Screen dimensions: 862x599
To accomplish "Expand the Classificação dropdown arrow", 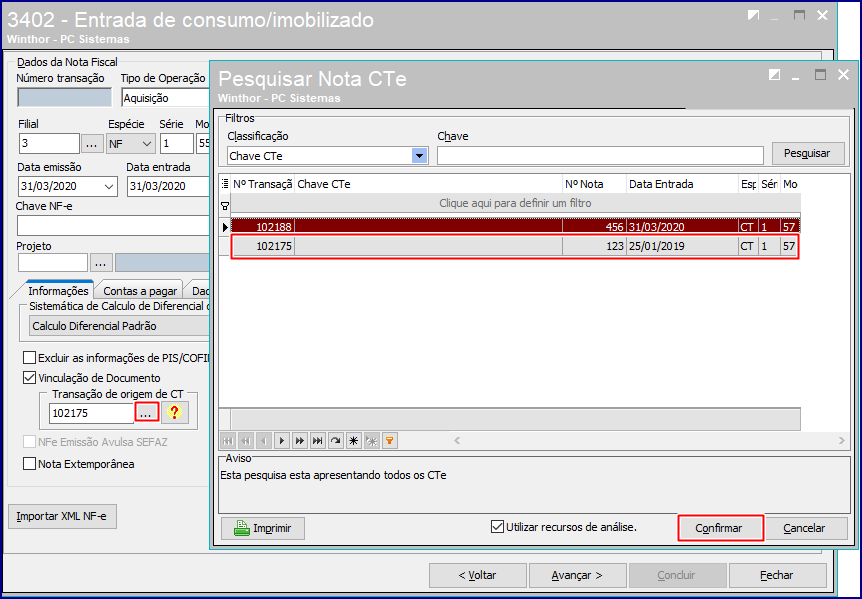I will 419,156.
